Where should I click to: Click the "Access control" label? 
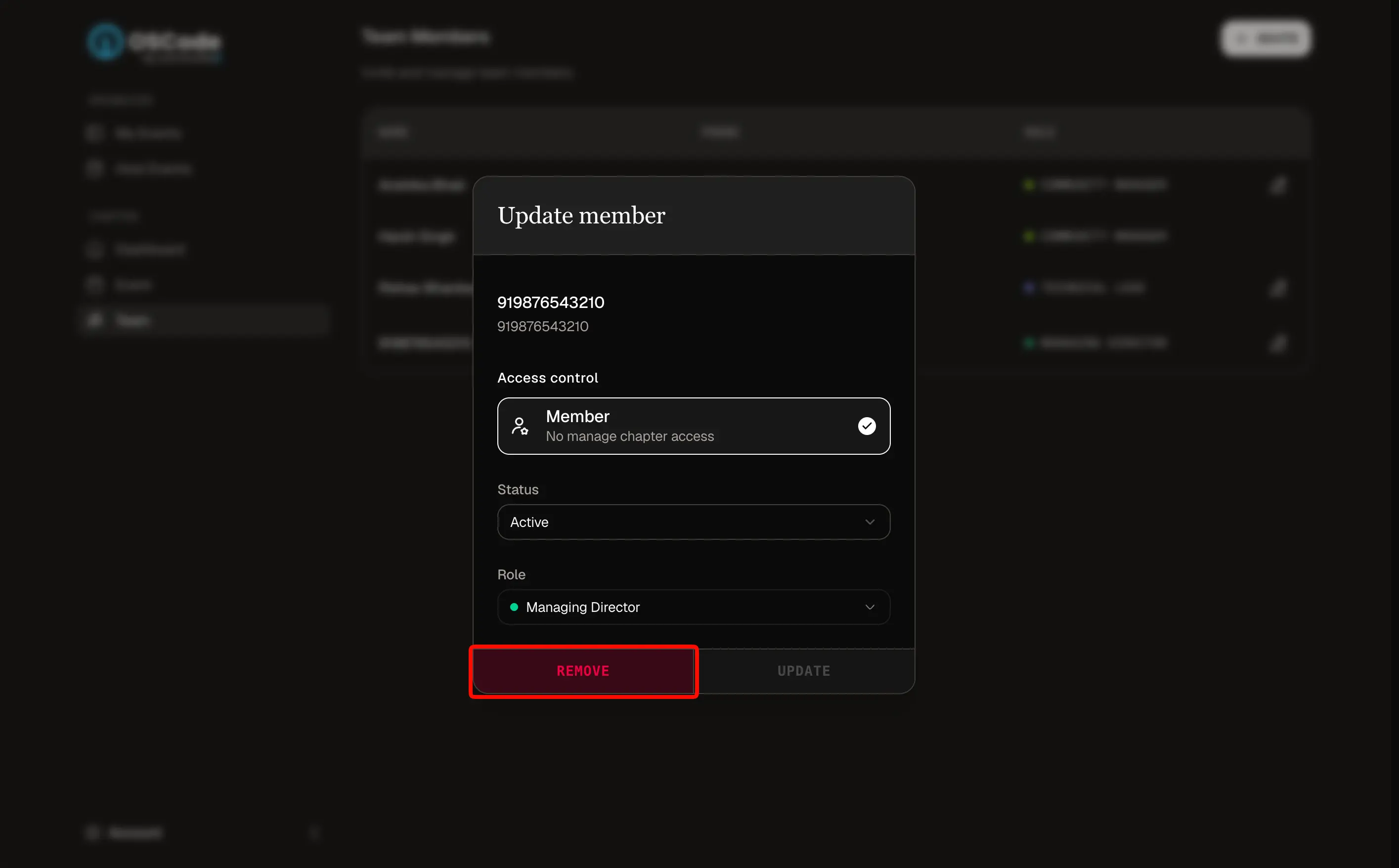548,378
